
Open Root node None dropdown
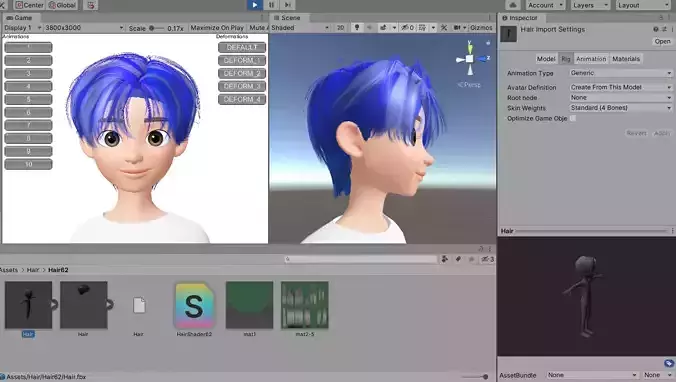point(621,97)
